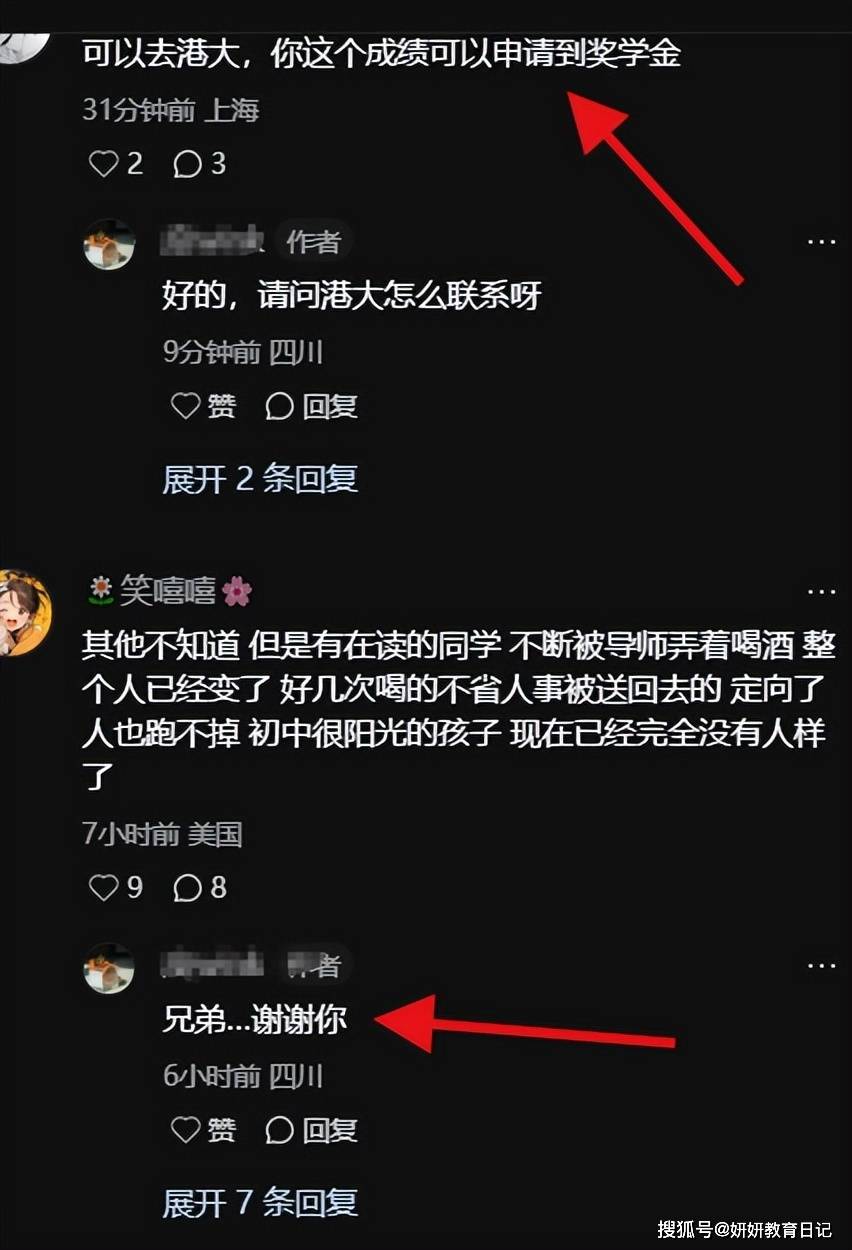
Task: Like the 笑嘻嘻 comment with 9 likes
Action: click(116, 887)
